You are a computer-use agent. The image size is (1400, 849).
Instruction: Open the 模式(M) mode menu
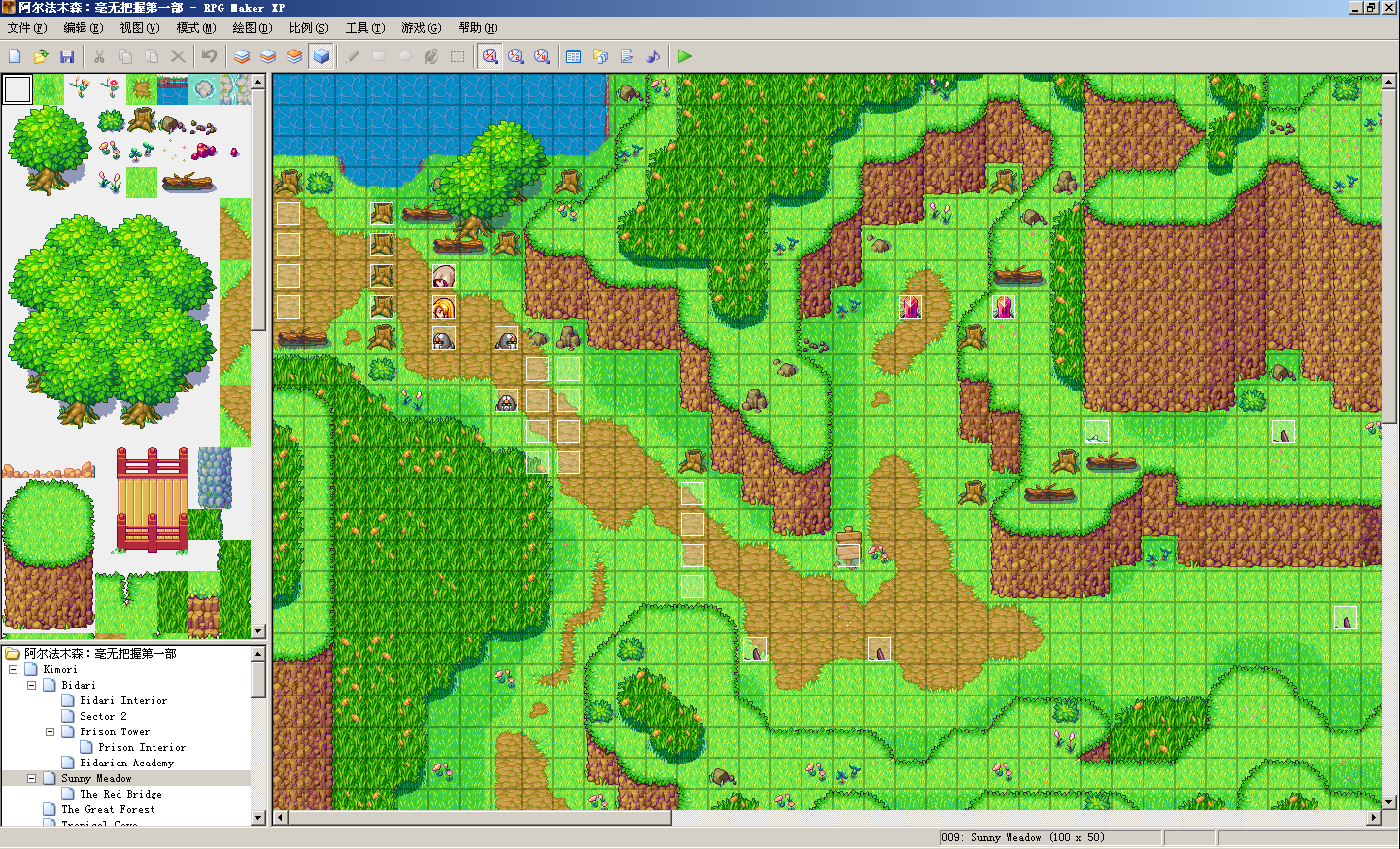click(x=195, y=28)
